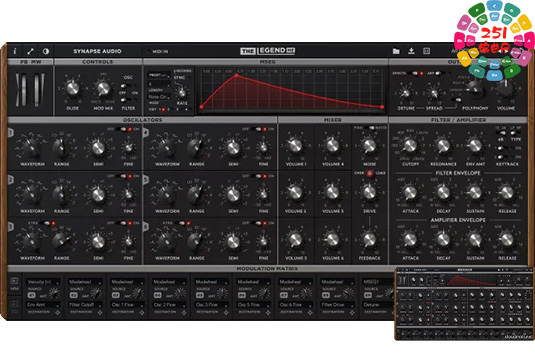The image size is (535, 363).
Task: Adjust the Glide knob
Action: [x=72, y=88]
